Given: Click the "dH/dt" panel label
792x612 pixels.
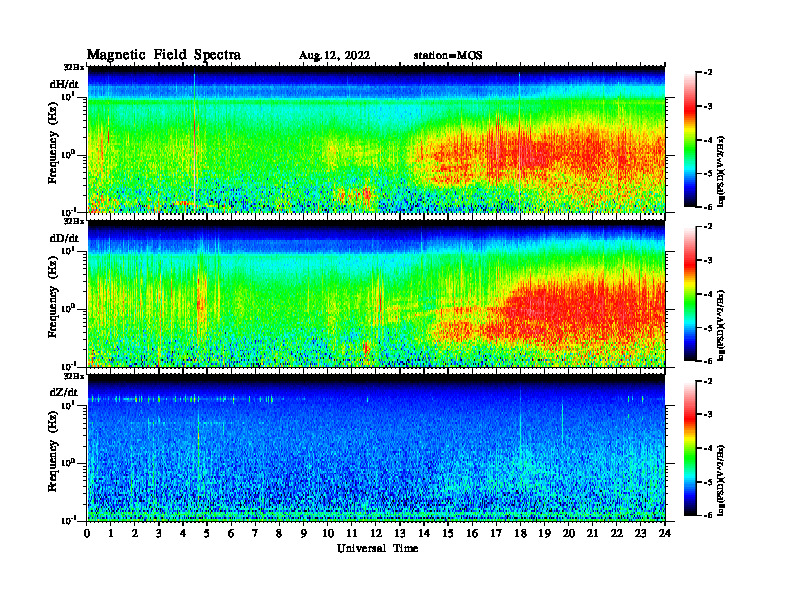Looking at the screenshot, I should pos(64,84).
